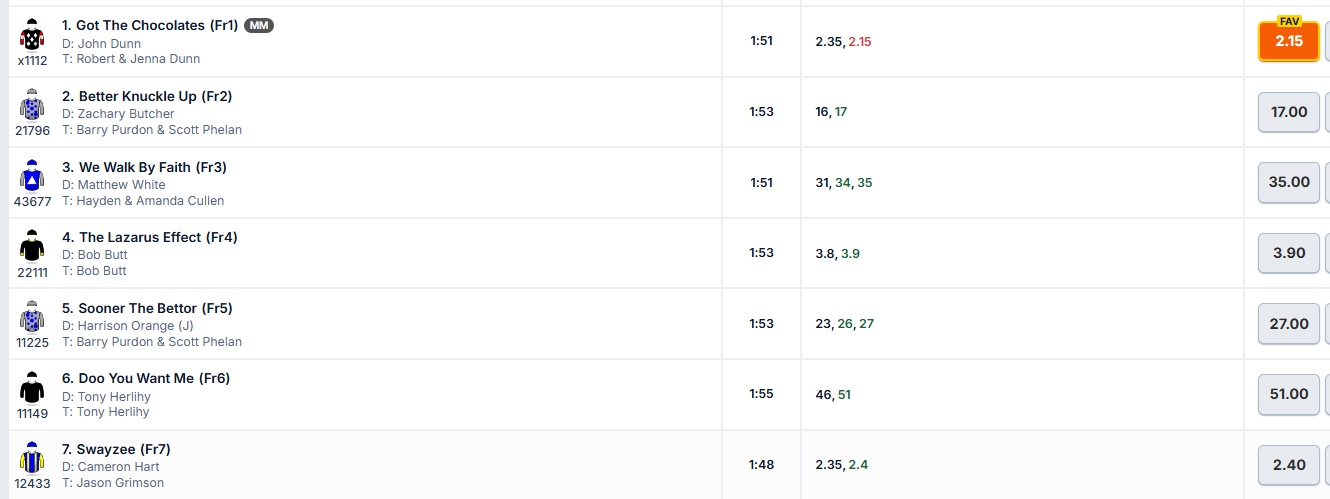Click Swayzee's striped jockey silks icon

[x=32, y=458]
